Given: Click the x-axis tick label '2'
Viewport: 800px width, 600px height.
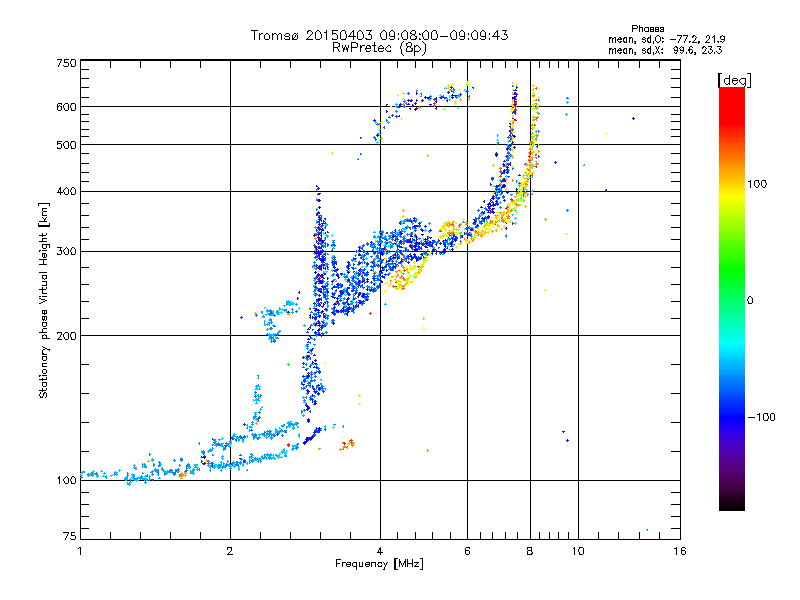Looking at the screenshot, I should point(230,551).
